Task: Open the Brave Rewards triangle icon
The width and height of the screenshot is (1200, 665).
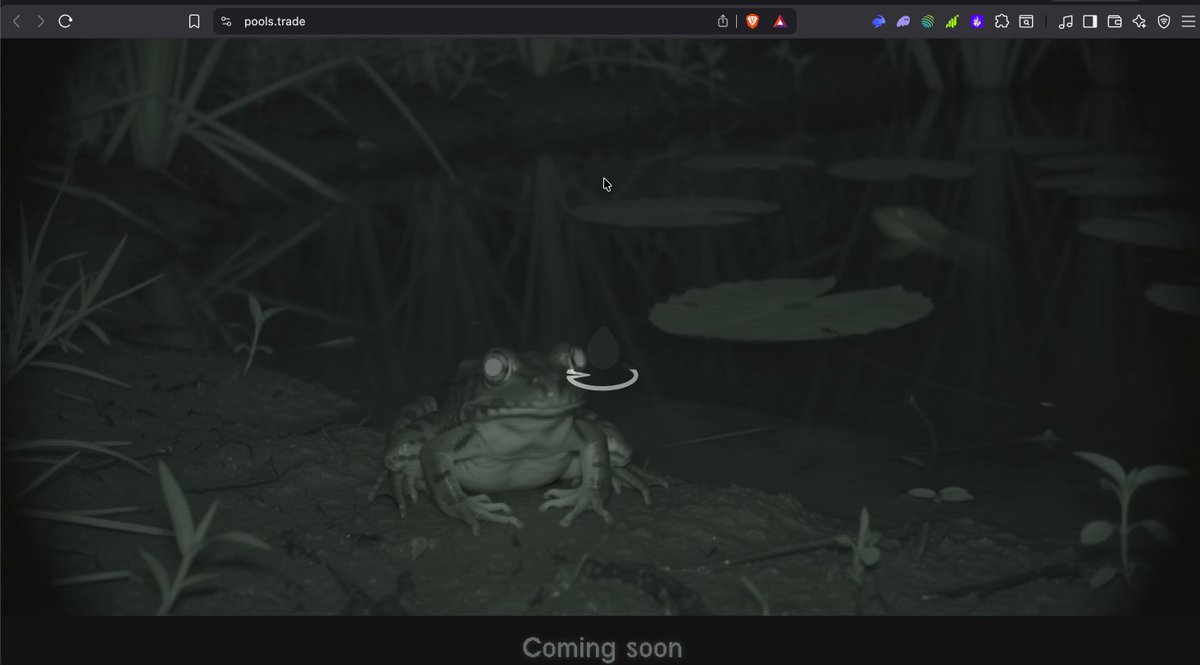Action: point(779,21)
